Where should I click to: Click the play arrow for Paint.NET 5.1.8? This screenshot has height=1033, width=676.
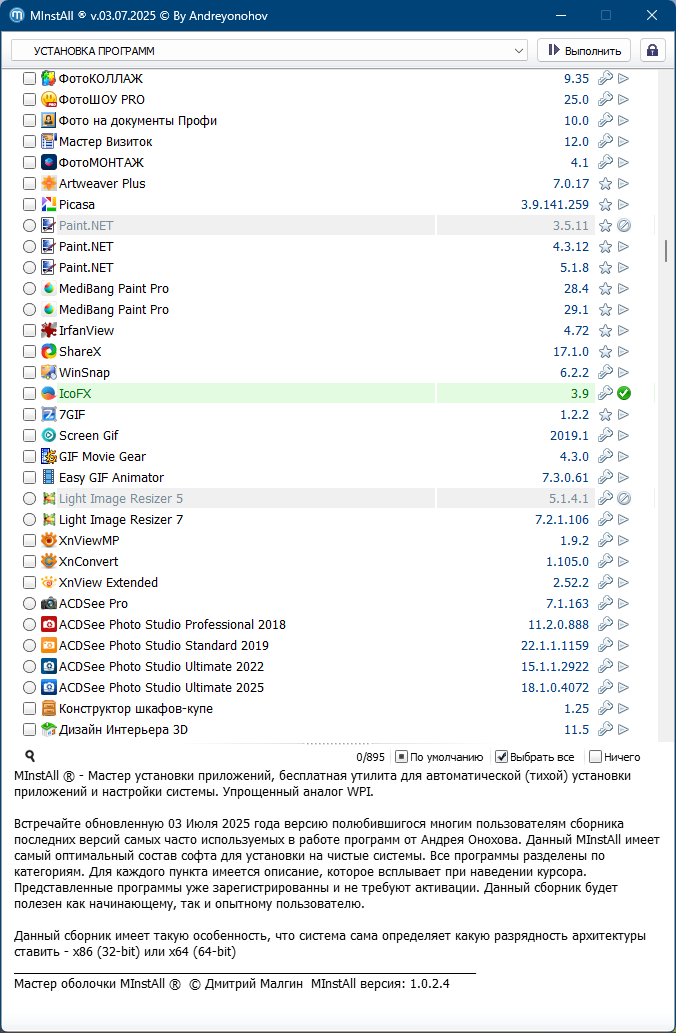coord(623,267)
